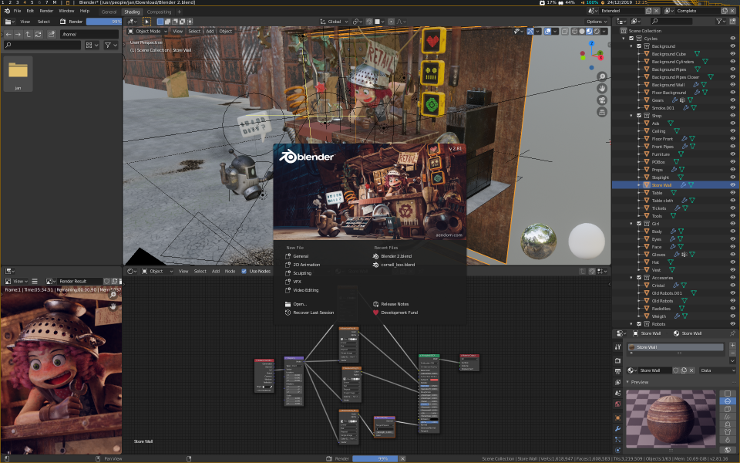Screen dimensions: 740x463
Task: Switch to the Compositing workspace tab
Action: click(x=159, y=12)
